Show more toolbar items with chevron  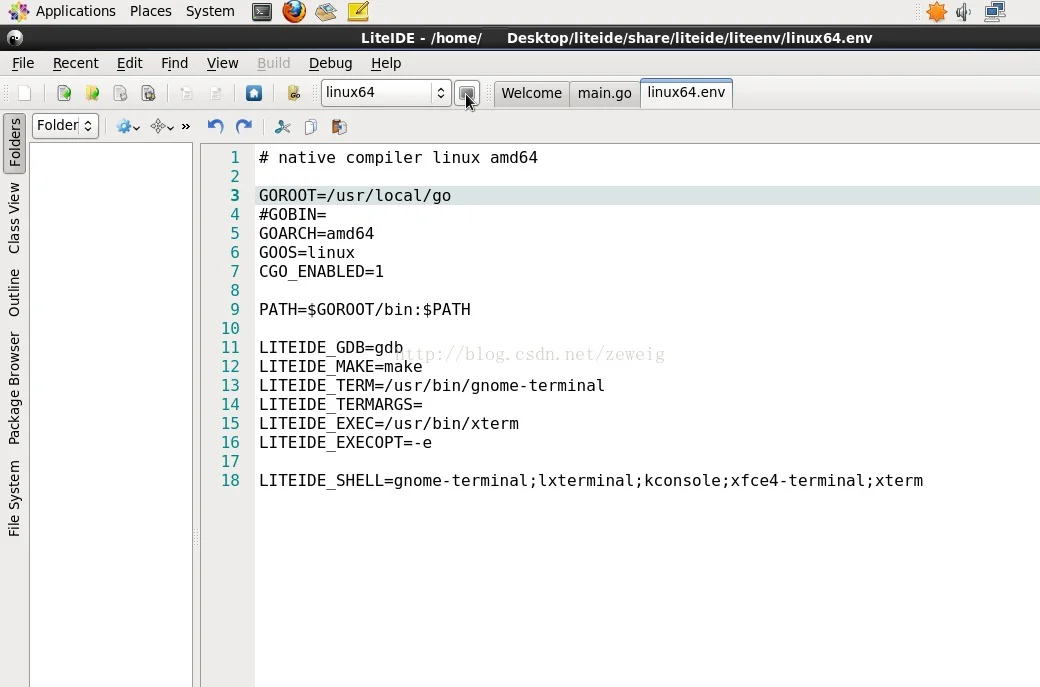pos(186,127)
